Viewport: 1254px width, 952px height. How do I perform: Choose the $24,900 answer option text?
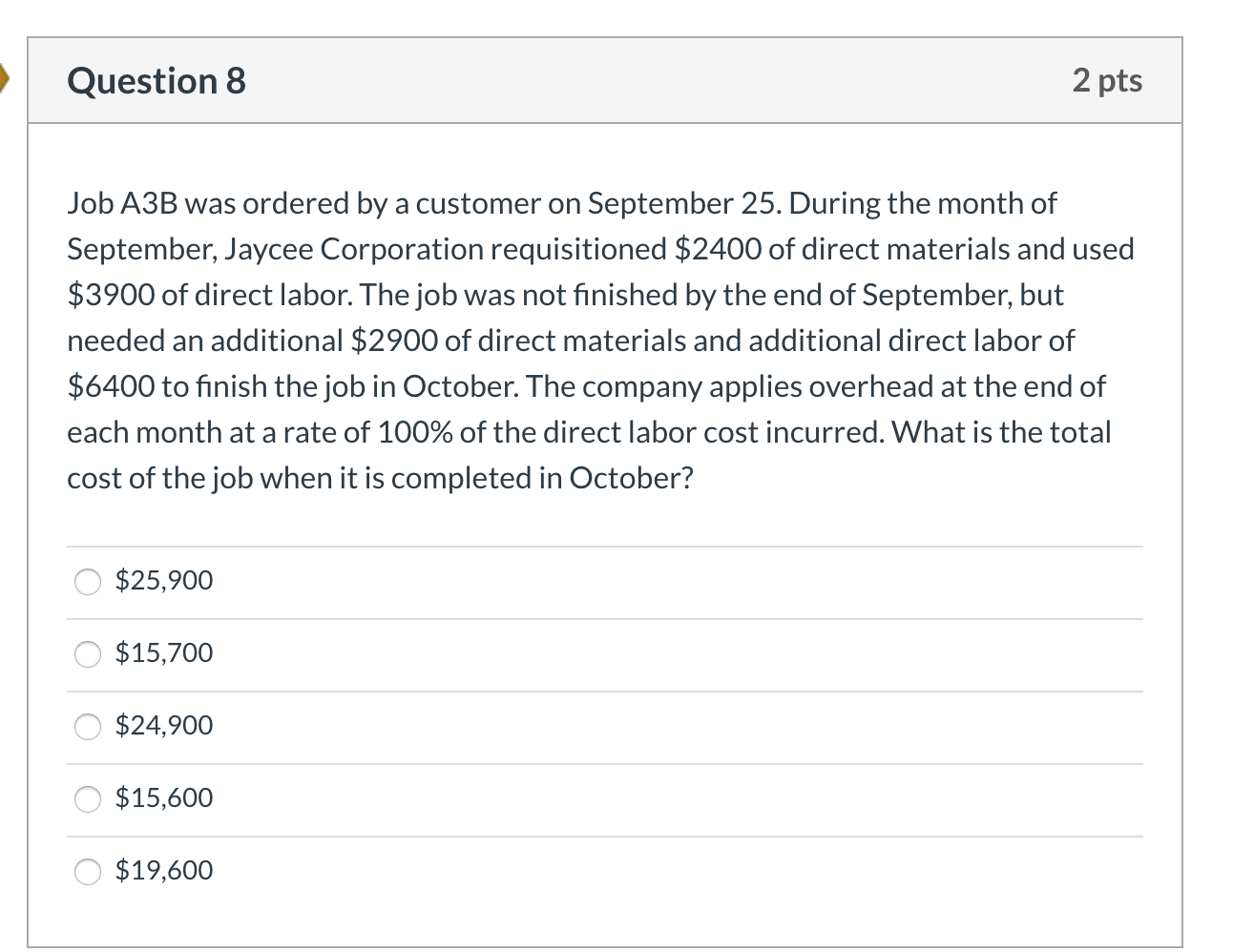point(163,726)
